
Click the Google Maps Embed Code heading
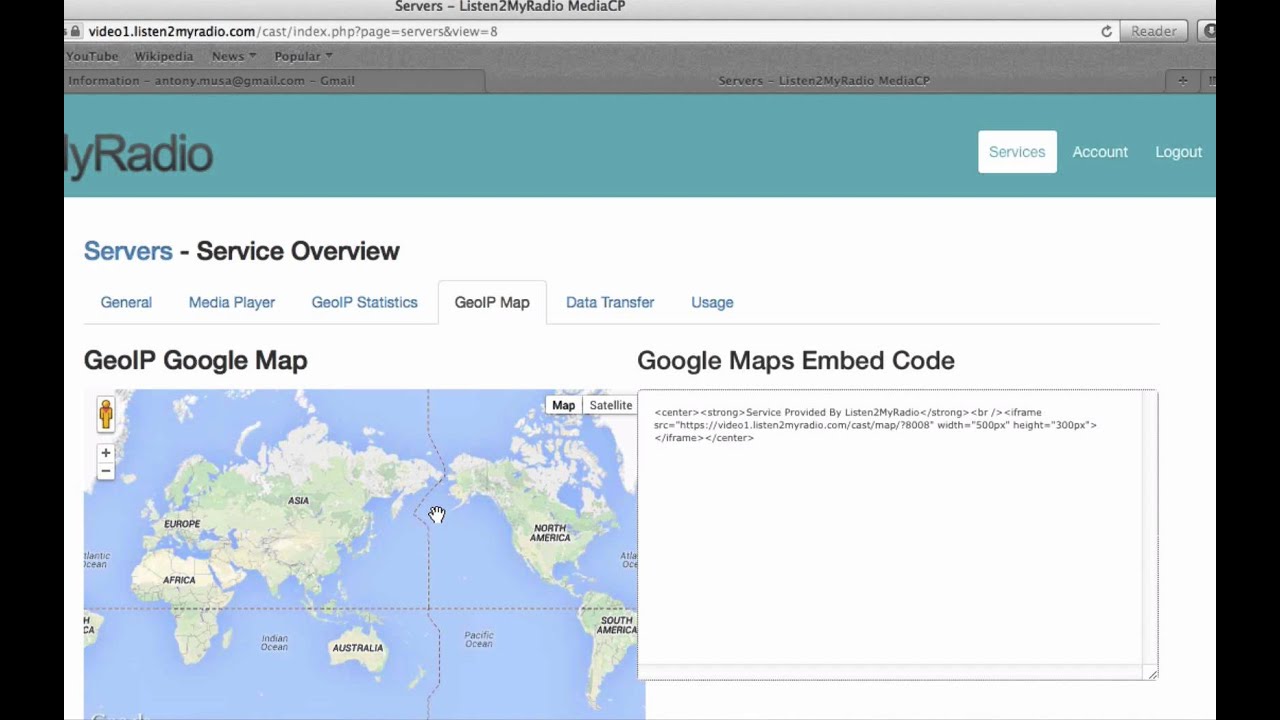coord(796,360)
